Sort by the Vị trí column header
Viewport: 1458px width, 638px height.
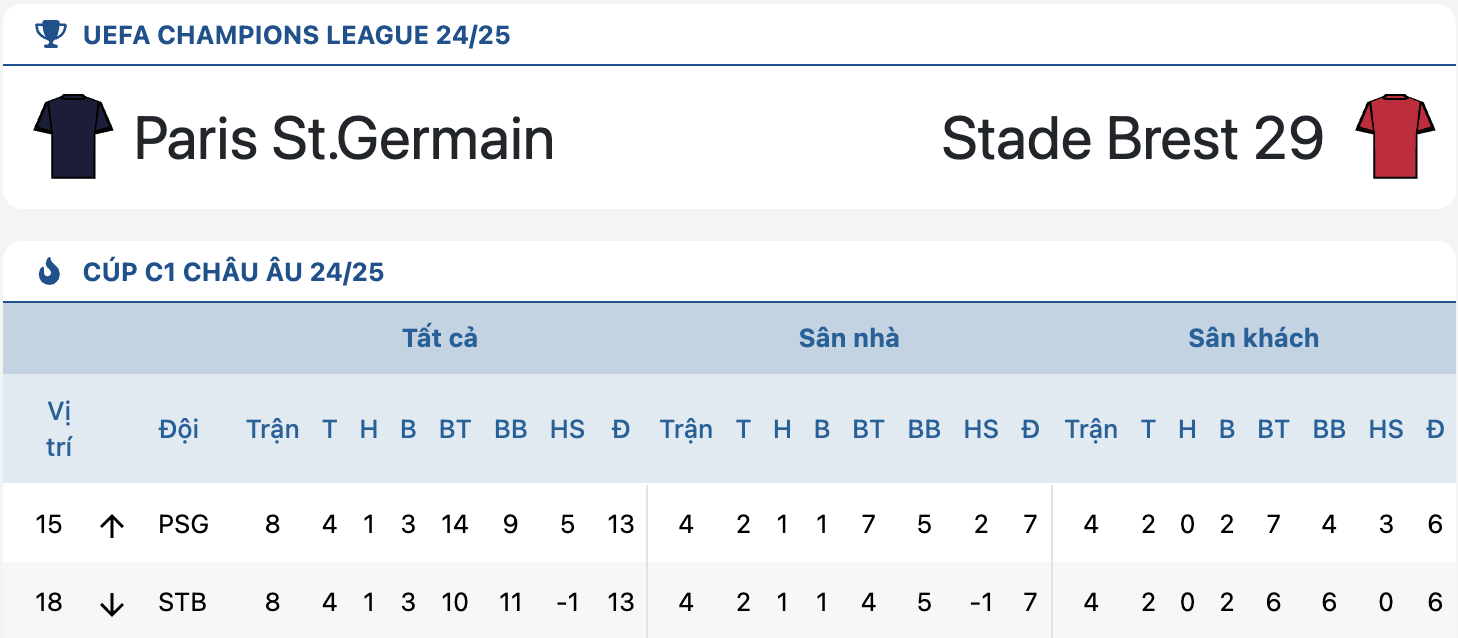pos(59,429)
